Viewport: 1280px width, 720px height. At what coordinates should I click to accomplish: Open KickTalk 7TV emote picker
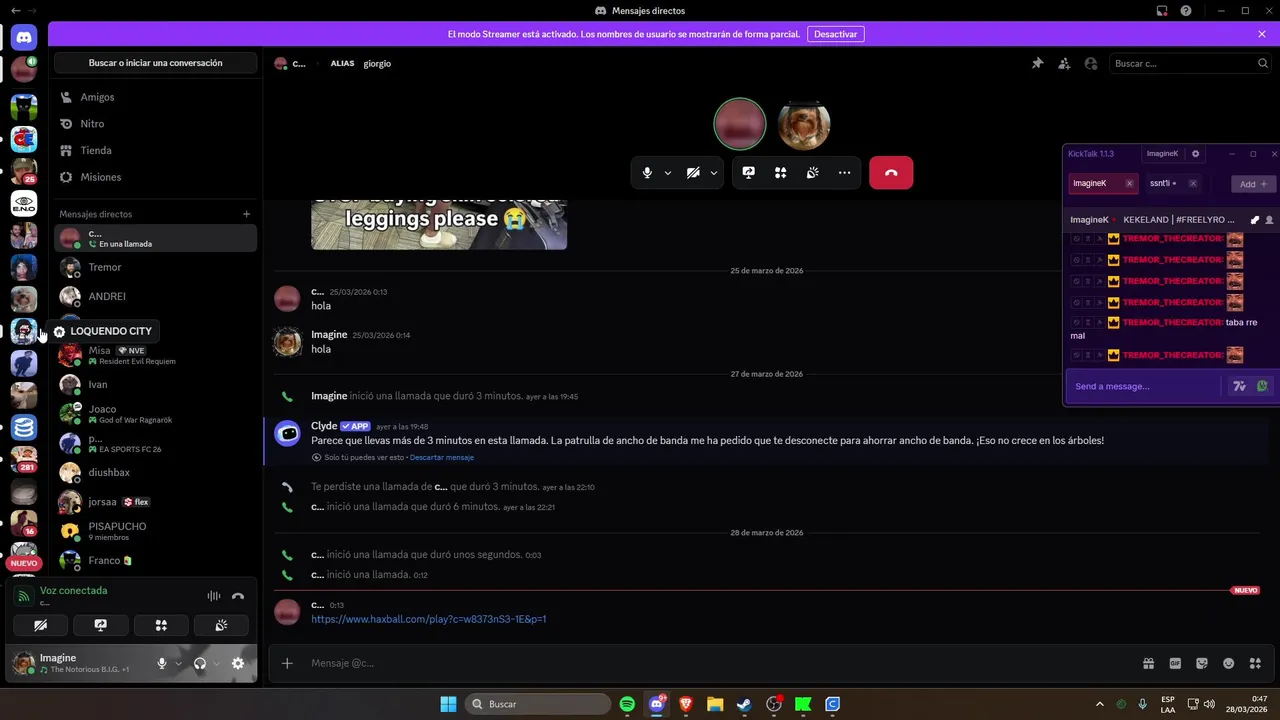click(1240, 386)
